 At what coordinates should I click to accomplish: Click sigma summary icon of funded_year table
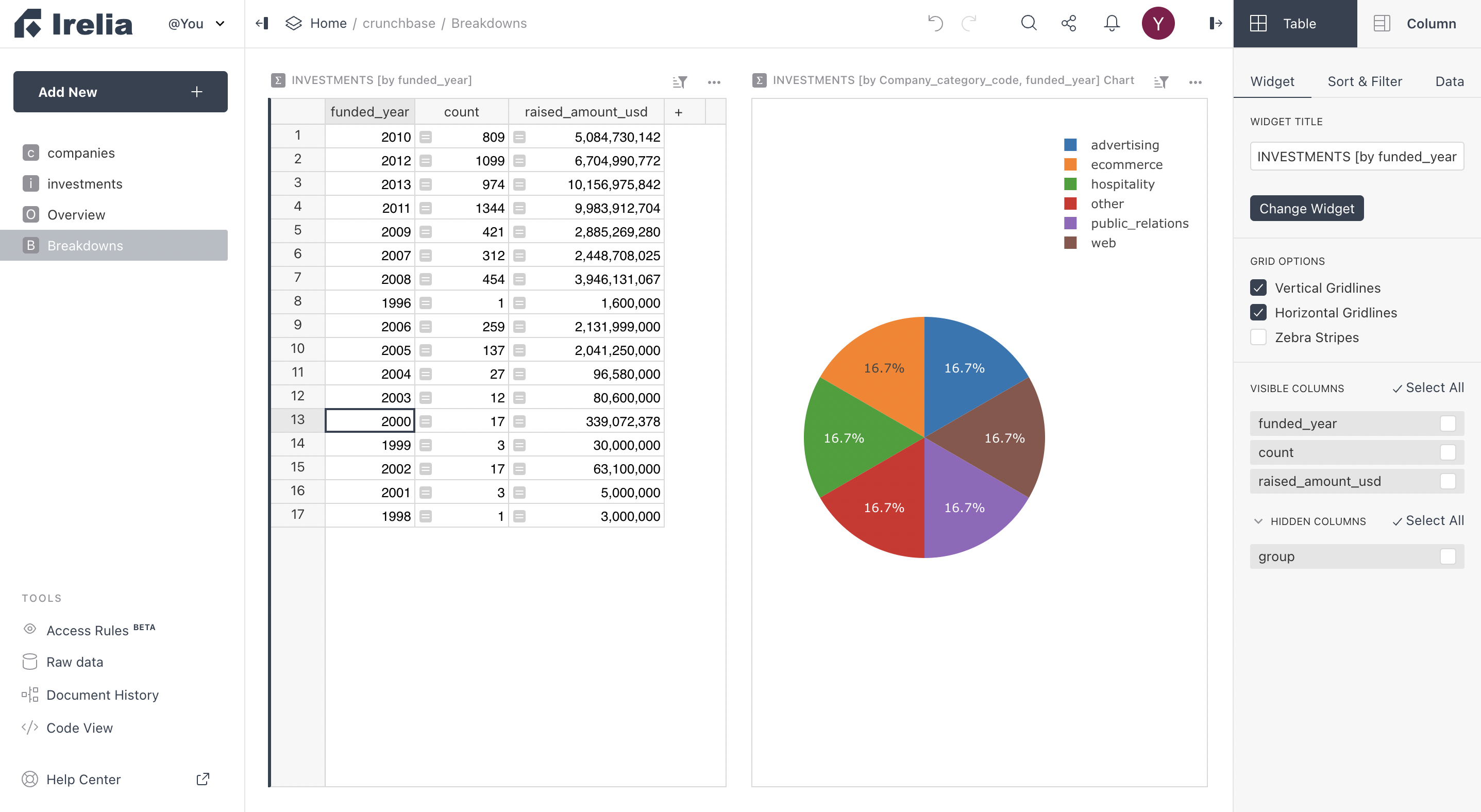[x=278, y=80]
